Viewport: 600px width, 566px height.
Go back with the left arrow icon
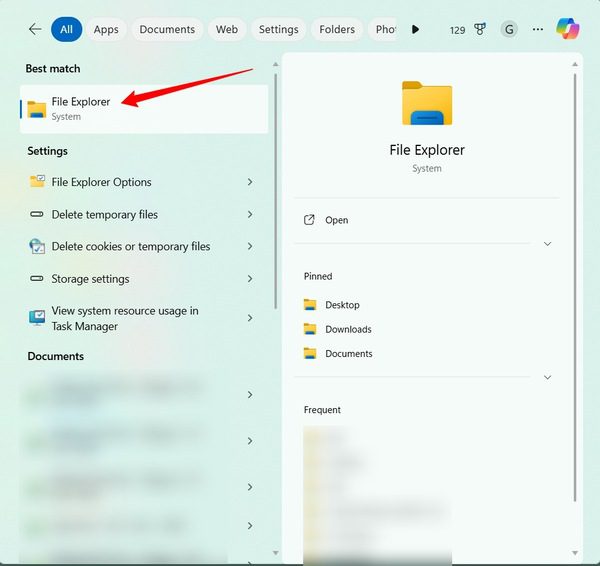tap(35, 29)
